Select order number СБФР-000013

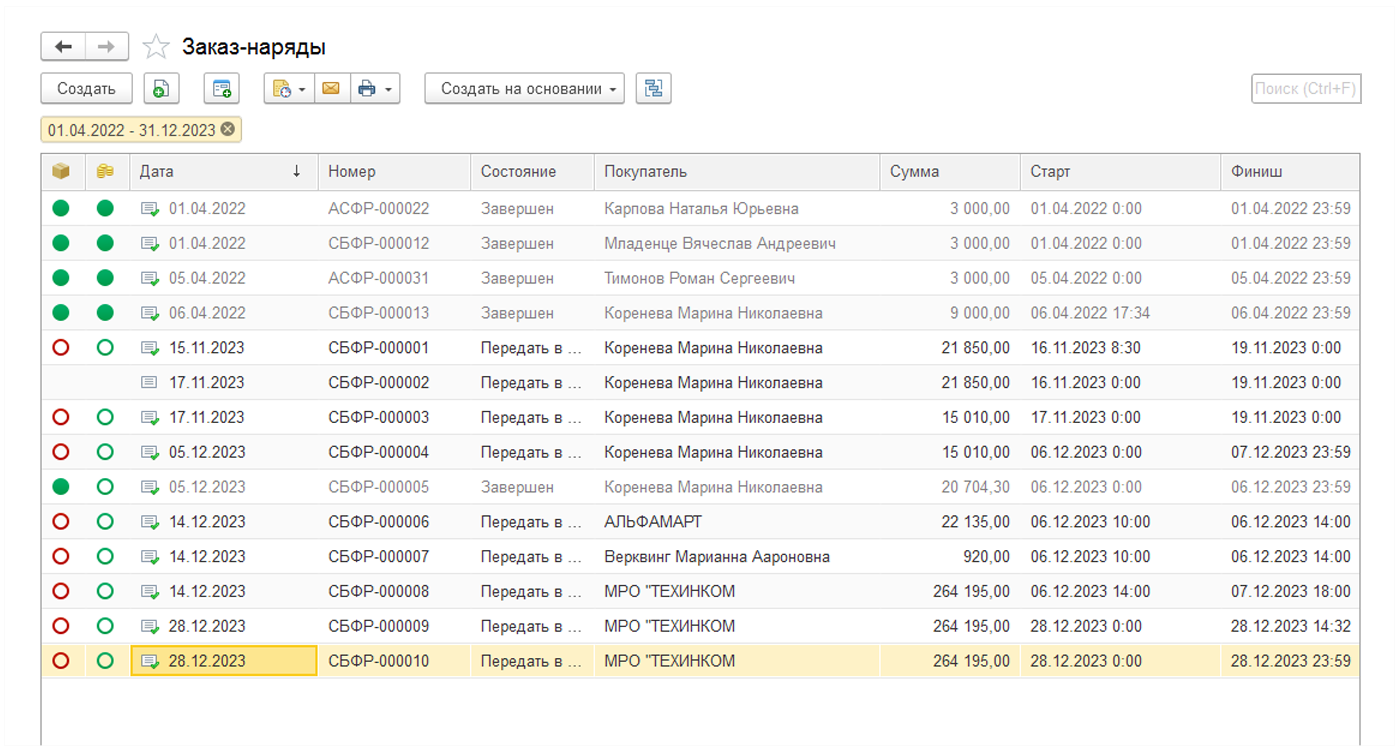[379, 313]
